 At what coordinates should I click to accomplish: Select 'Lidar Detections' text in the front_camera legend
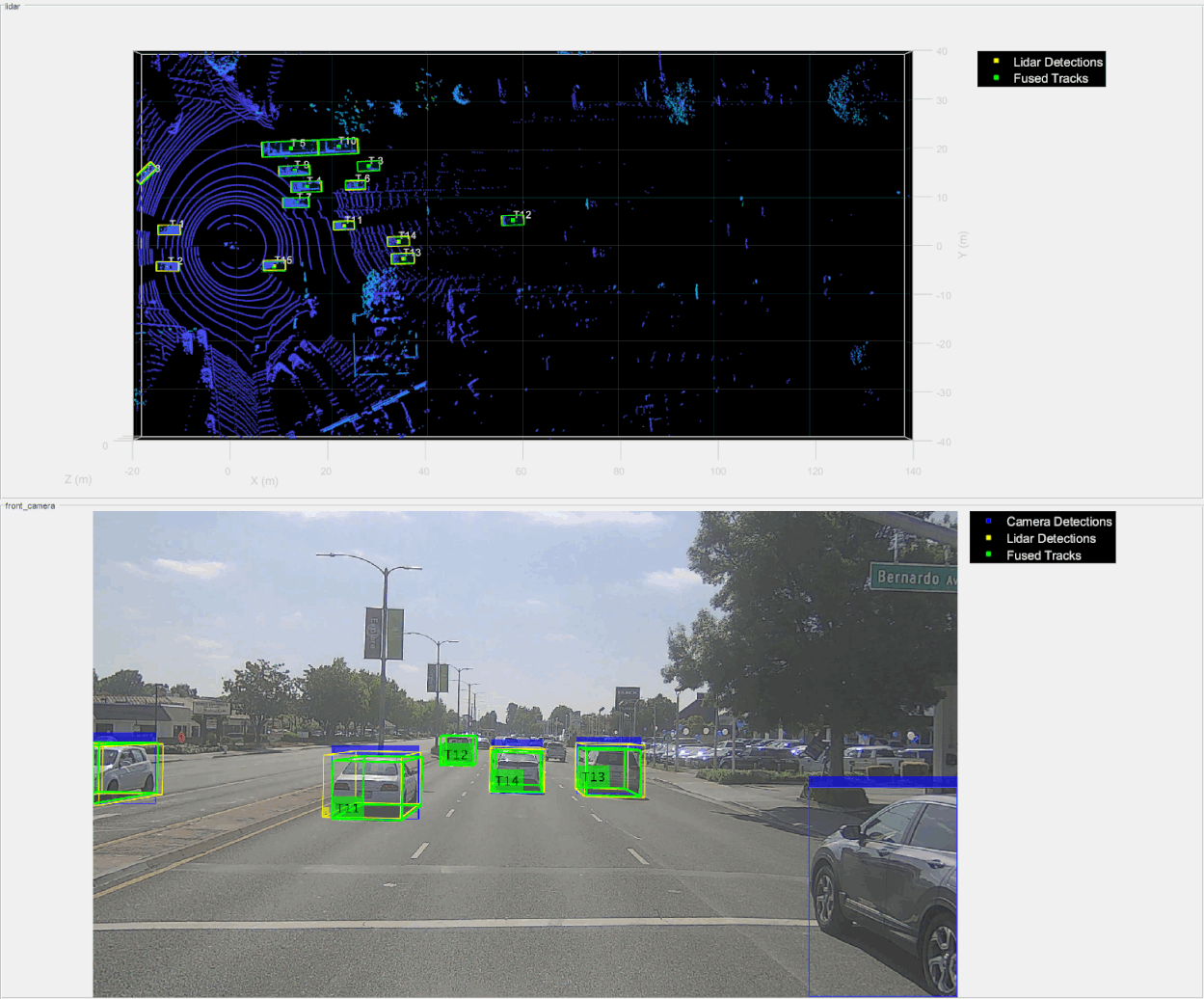point(1051,539)
